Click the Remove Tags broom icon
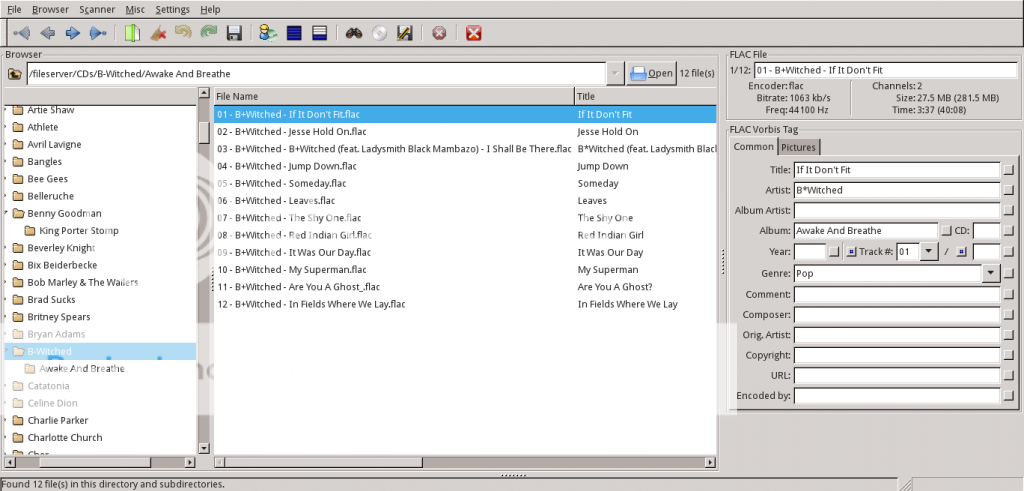The image size is (1024, 491). pos(158,33)
